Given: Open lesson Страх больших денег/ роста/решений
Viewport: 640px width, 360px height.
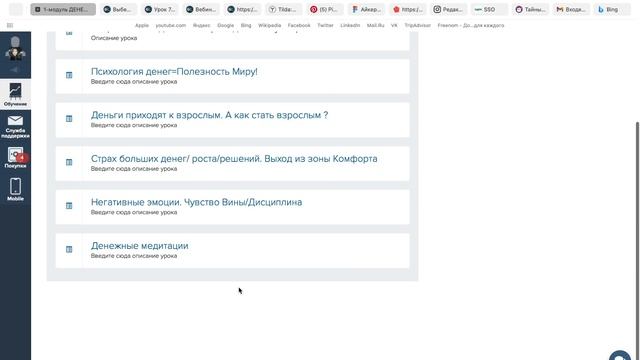Looking at the screenshot, I should (234, 159).
